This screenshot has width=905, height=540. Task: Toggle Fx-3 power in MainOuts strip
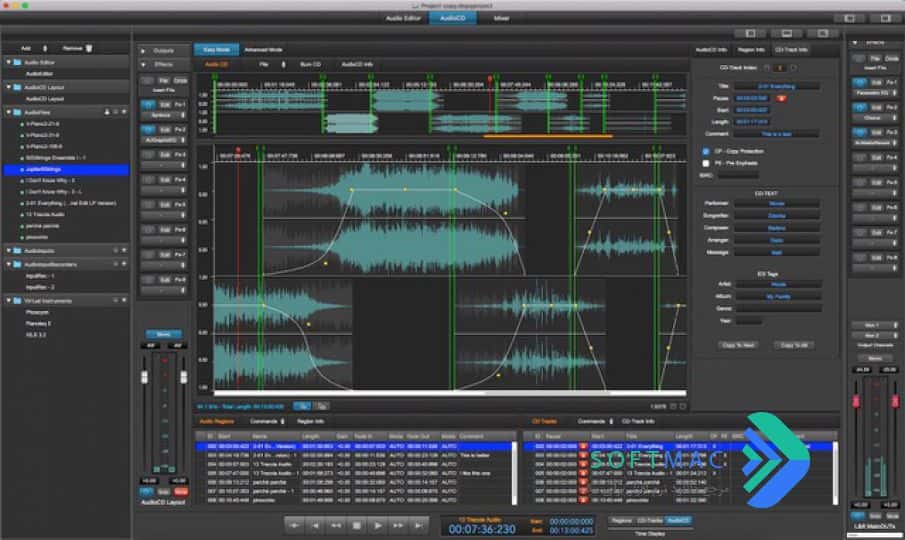859,132
